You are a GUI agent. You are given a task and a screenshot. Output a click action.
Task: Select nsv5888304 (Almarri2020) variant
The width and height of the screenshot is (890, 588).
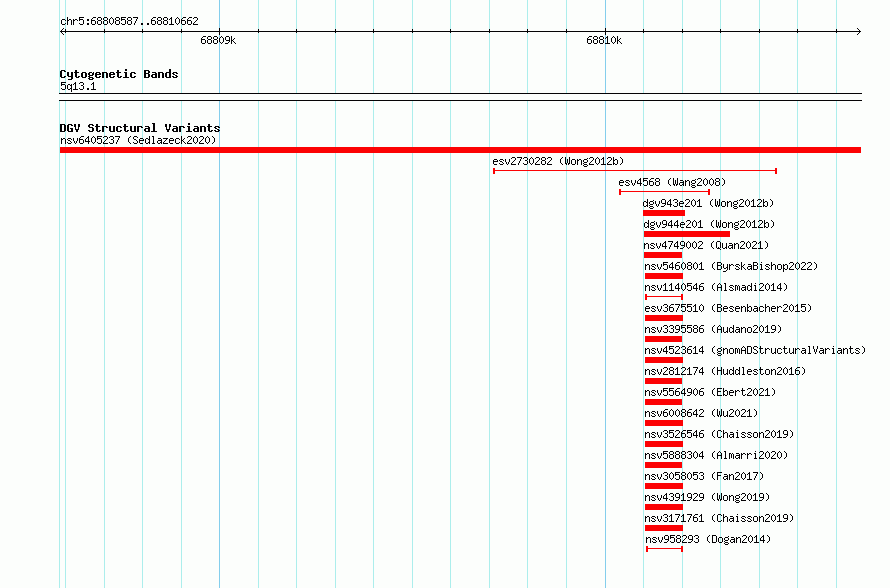click(716, 455)
